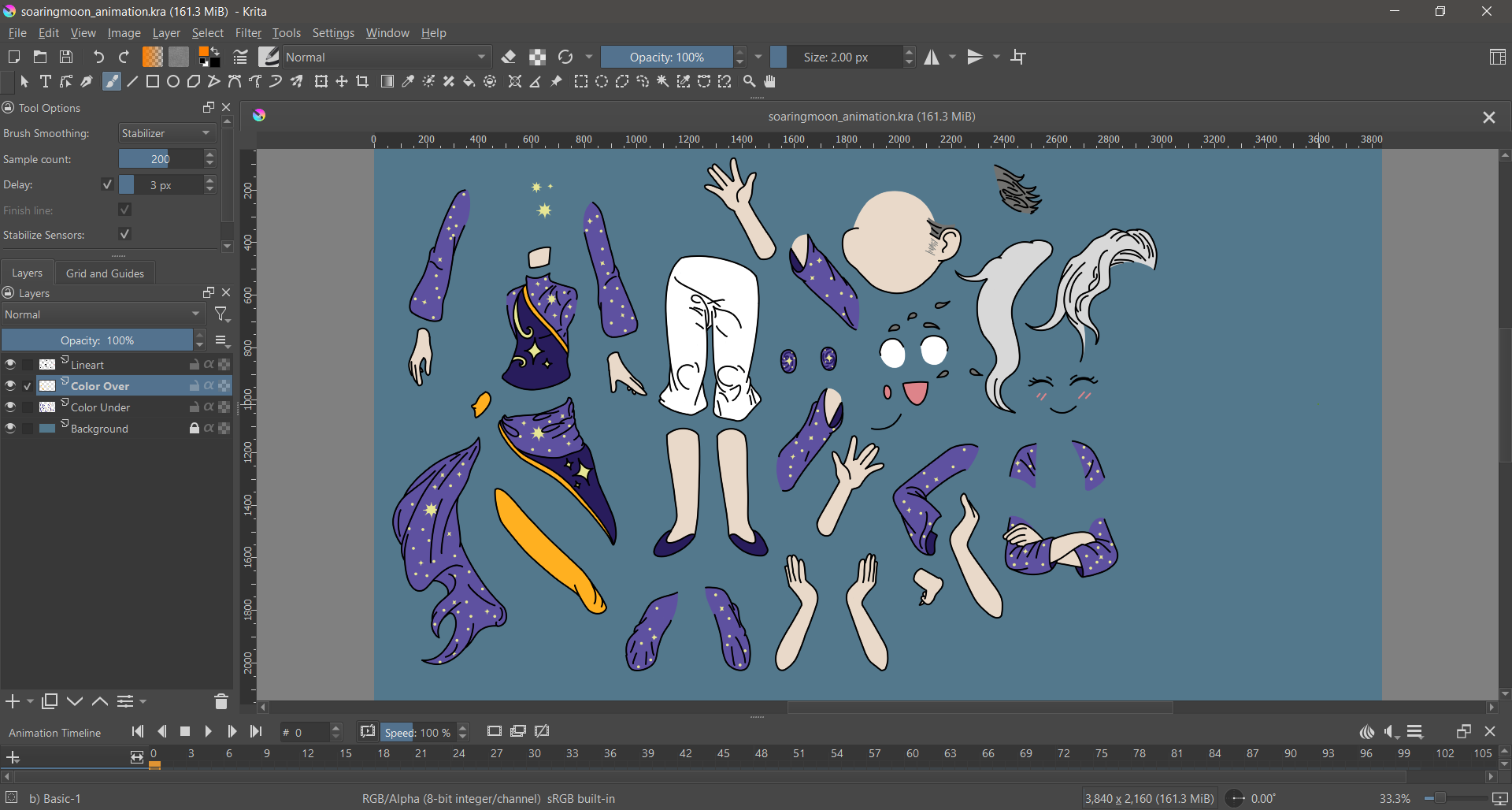Open Brush Smoothing Stabilizer dropdown
1512x810 pixels.
click(x=167, y=133)
